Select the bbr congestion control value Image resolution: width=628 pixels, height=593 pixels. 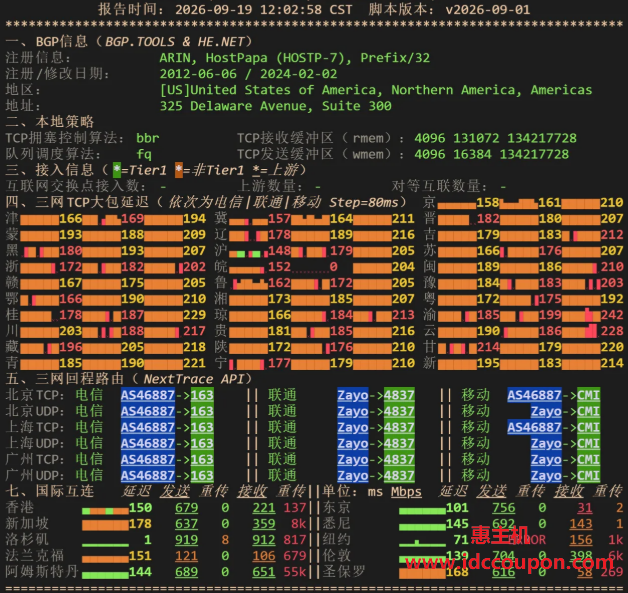pyautogui.click(x=148, y=138)
